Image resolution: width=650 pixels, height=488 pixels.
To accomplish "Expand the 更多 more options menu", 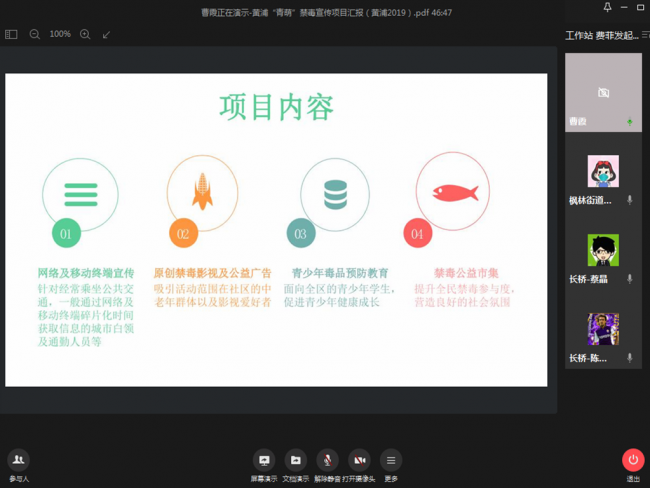I will click(x=391, y=463).
